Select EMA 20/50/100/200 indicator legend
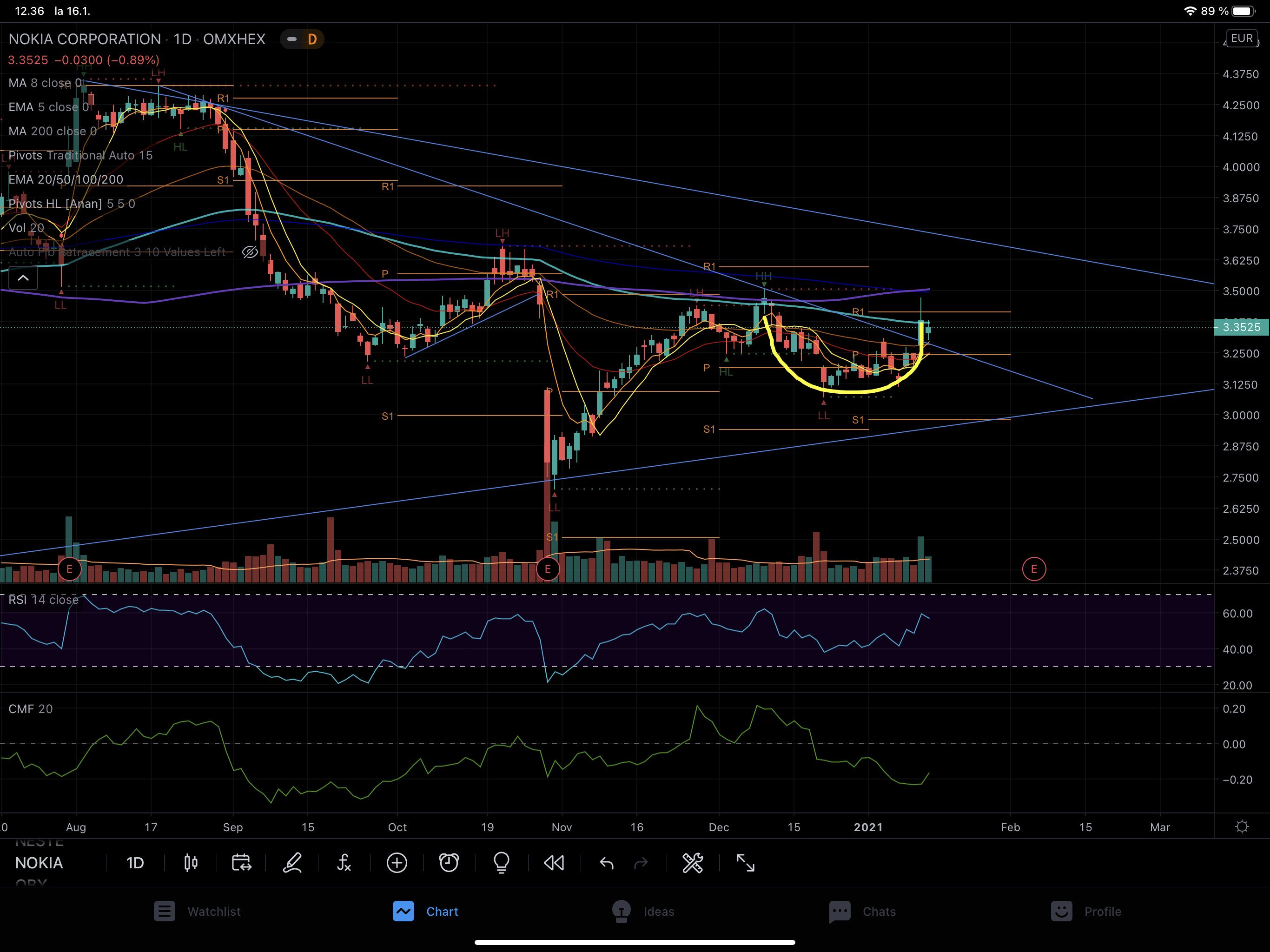The width and height of the screenshot is (1270, 952). [x=66, y=180]
